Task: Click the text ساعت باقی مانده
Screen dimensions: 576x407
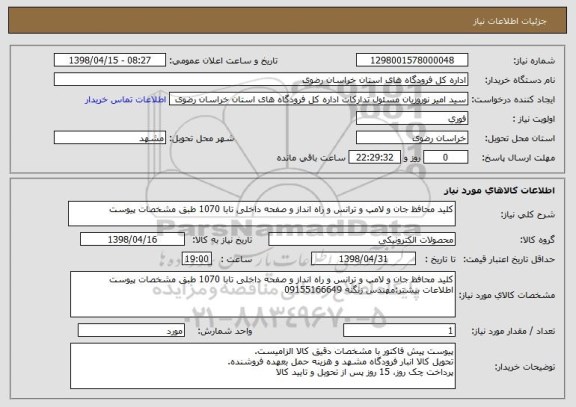Action: [311, 158]
